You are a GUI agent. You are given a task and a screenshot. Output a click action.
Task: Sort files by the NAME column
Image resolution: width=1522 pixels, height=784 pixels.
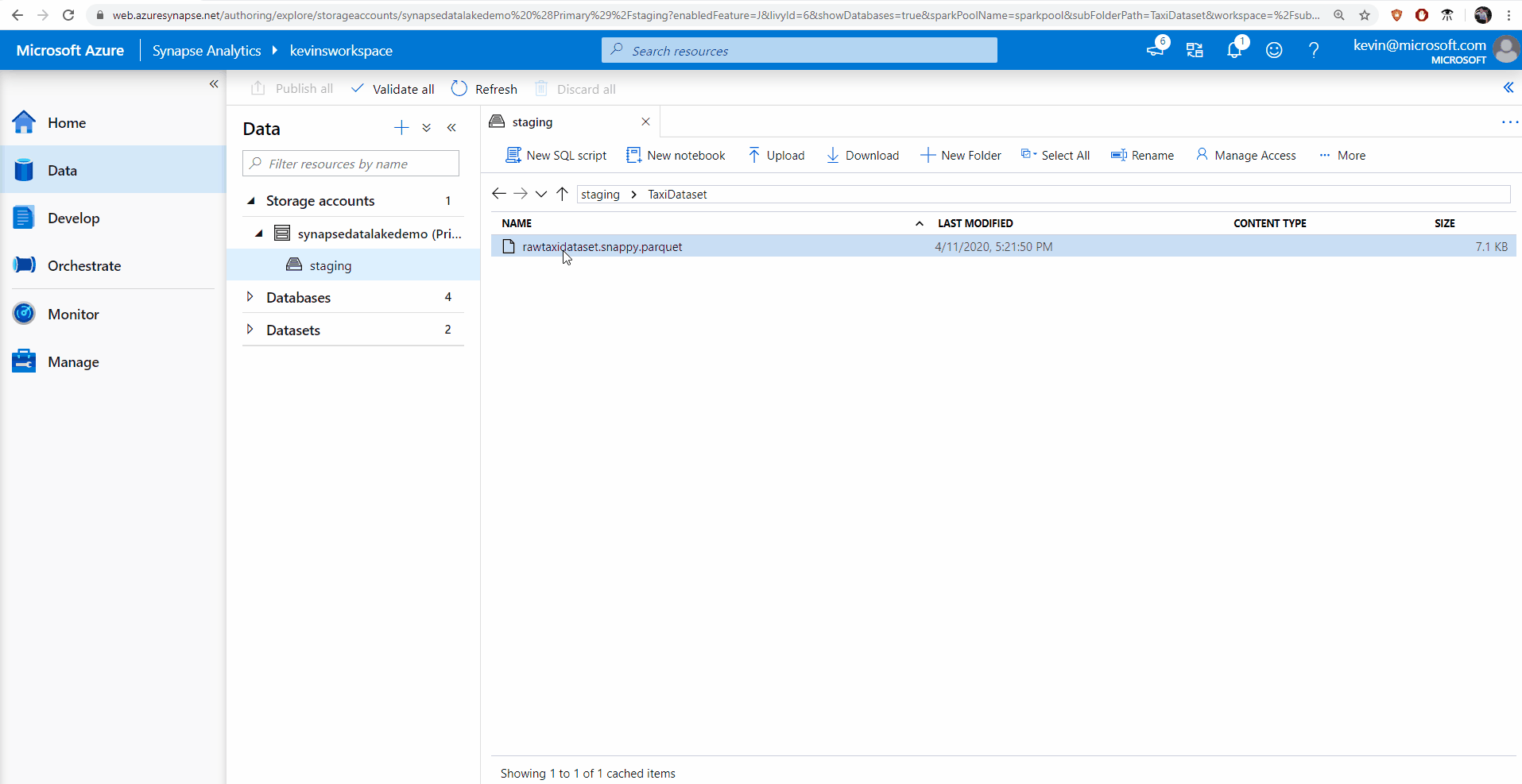[x=517, y=223]
